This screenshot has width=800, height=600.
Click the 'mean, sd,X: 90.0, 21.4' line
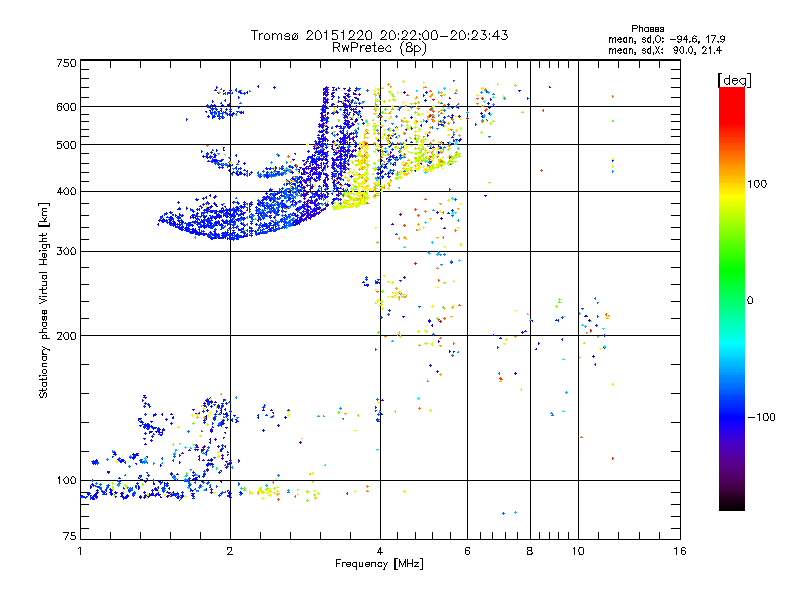tap(665, 50)
